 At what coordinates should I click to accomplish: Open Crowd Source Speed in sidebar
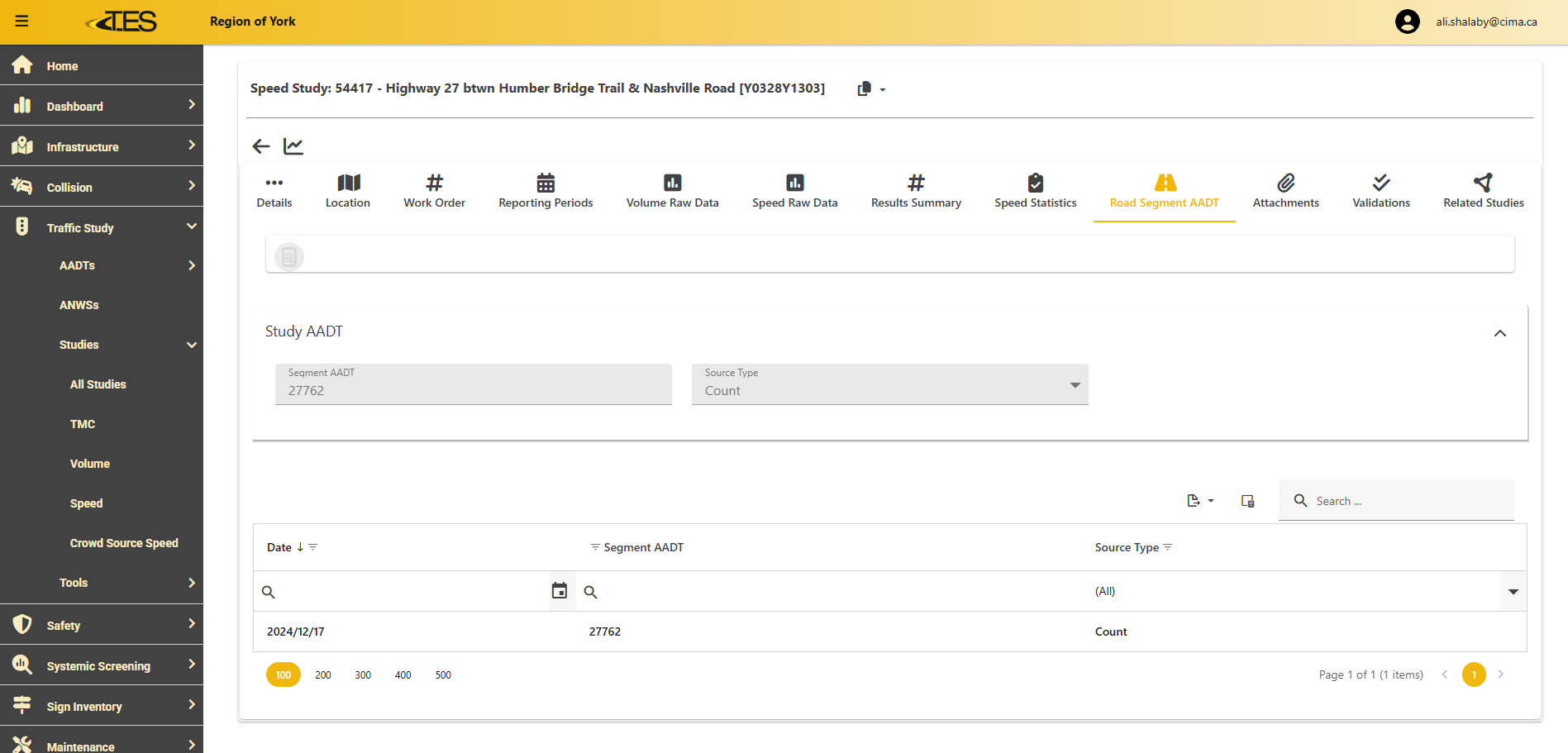point(124,543)
